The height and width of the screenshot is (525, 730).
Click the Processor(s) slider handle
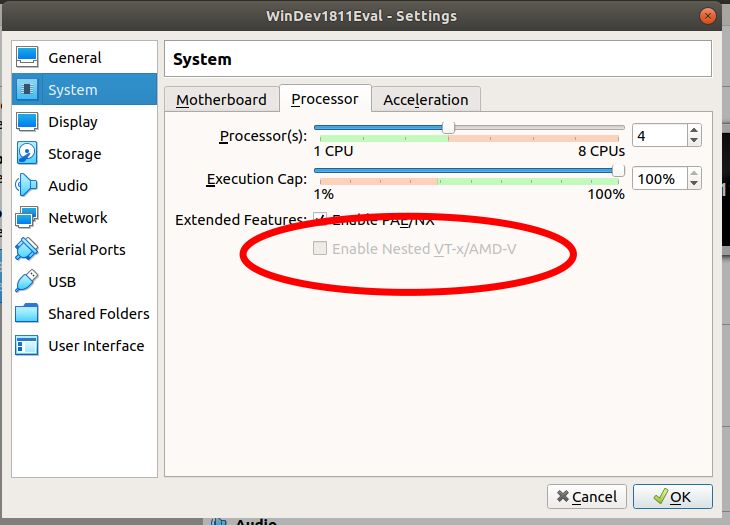coord(448,127)
